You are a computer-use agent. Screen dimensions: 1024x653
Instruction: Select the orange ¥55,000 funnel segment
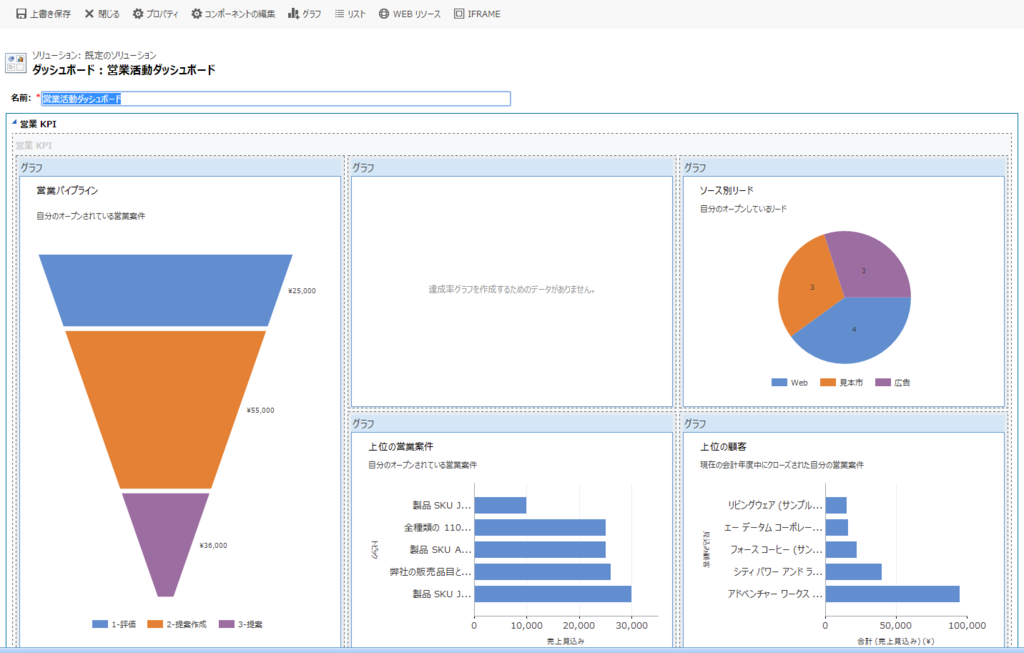click(x=166, y=409)
